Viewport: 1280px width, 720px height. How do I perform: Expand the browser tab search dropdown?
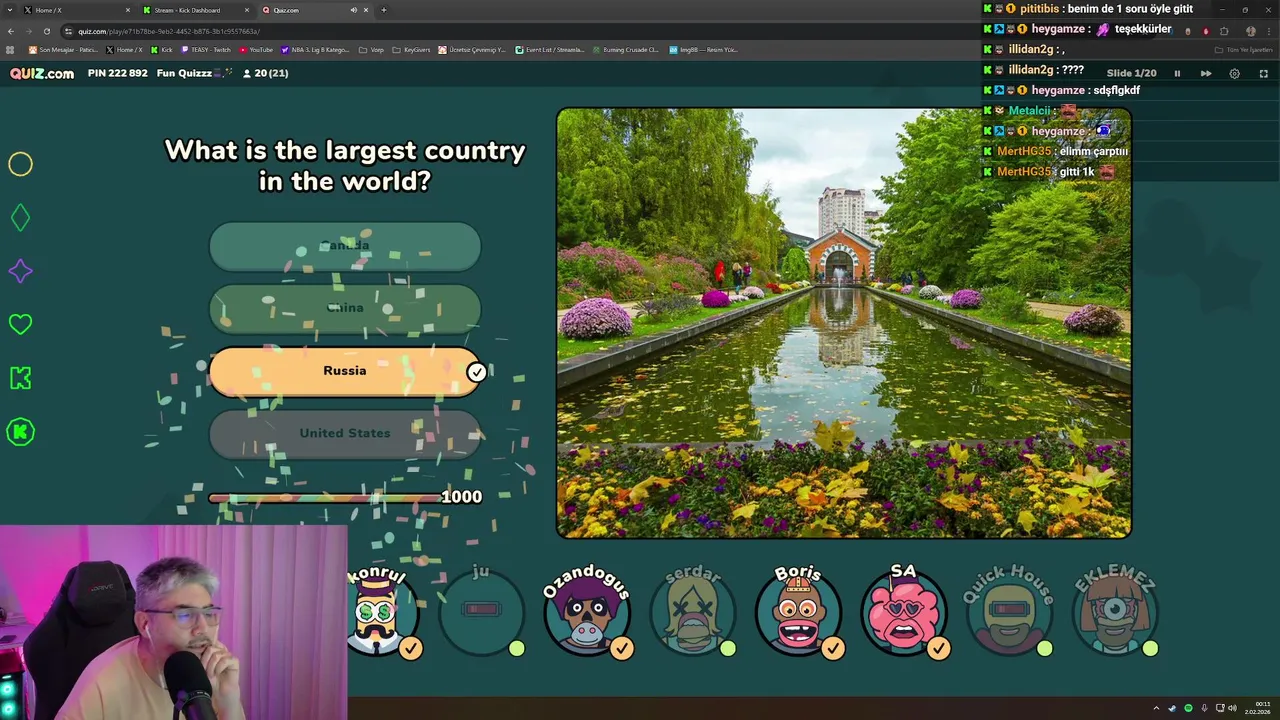[8, 10]
